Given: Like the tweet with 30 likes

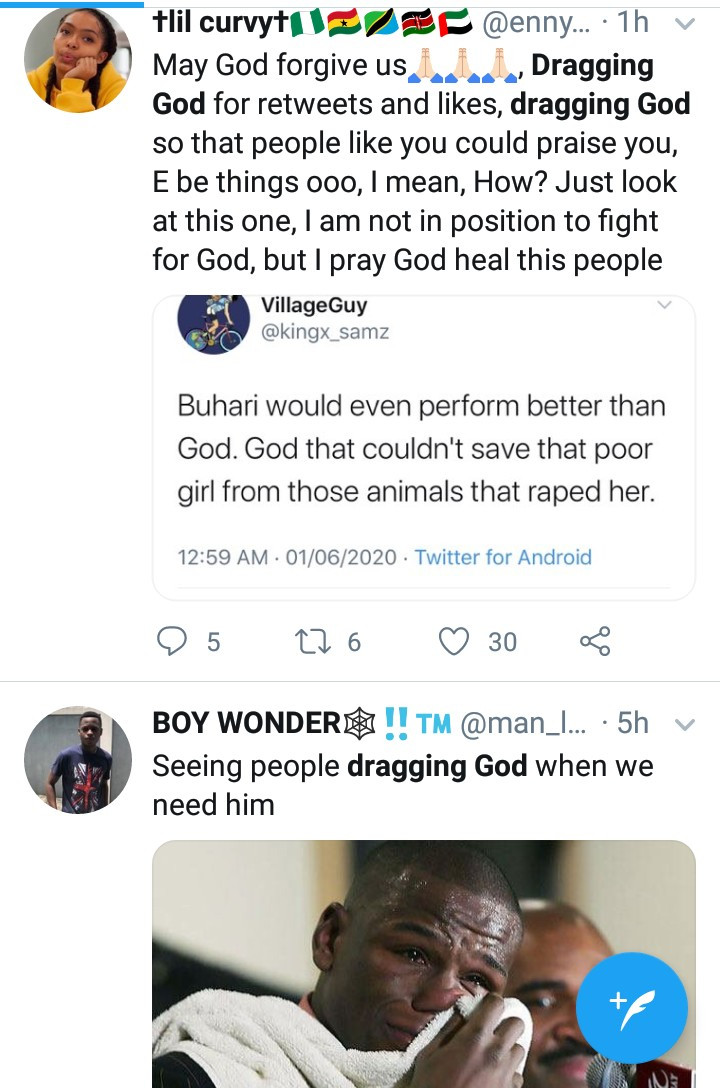Looking at the screenshot, I should pos(455,641).
